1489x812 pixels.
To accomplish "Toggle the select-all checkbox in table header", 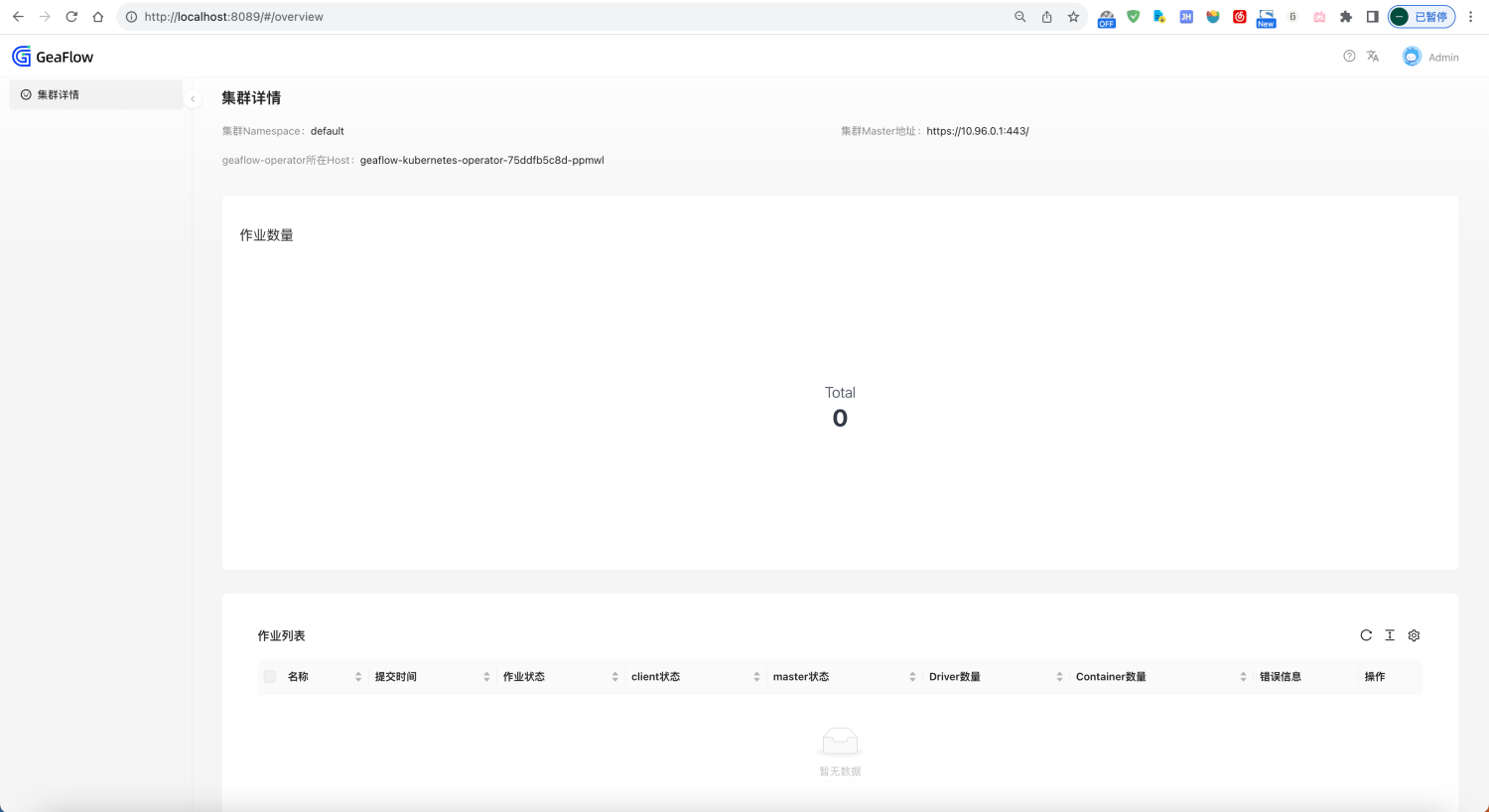I will click(x=270, y=677).
